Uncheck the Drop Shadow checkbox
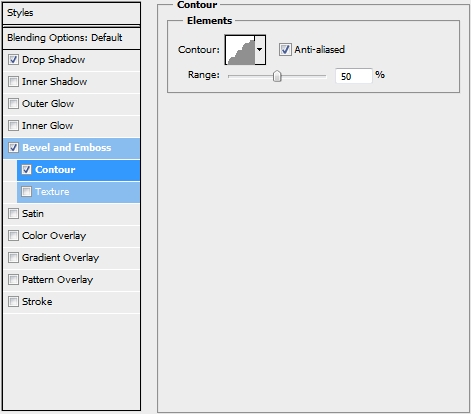471x414 pixels. [x=13, y=60]
